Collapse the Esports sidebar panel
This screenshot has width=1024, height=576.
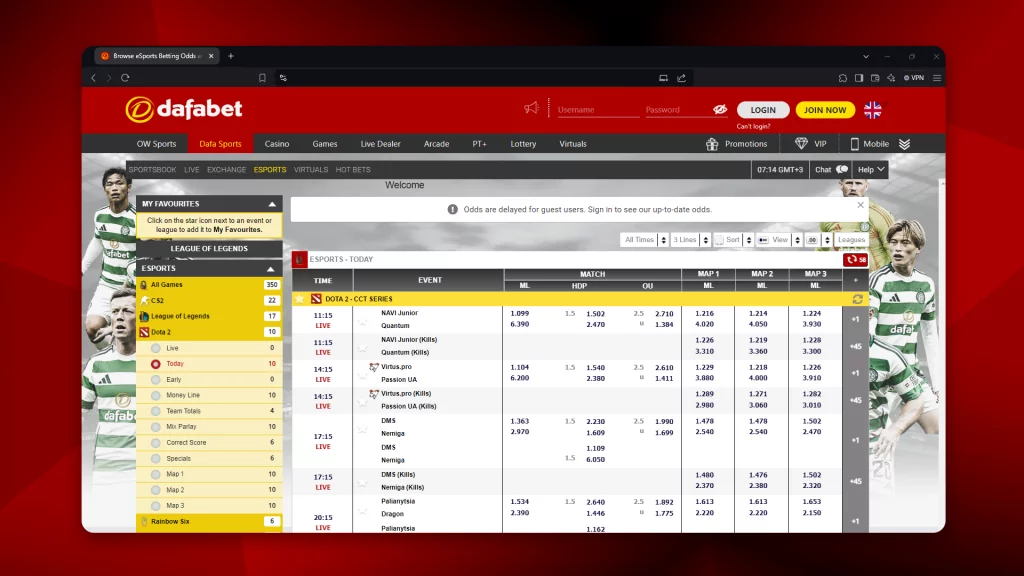click(x=270, y=268)
